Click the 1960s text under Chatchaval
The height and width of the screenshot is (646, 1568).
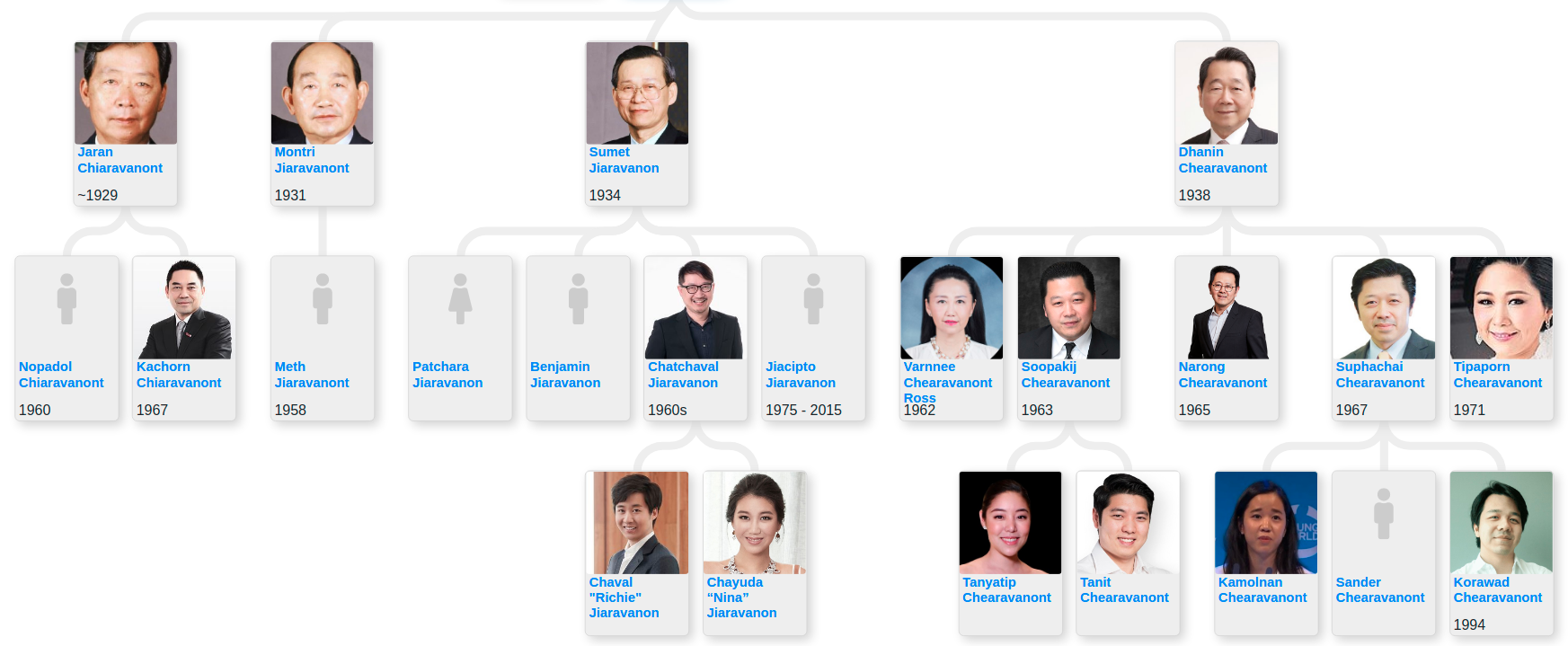pyautogui.click(x=667, y=410)
